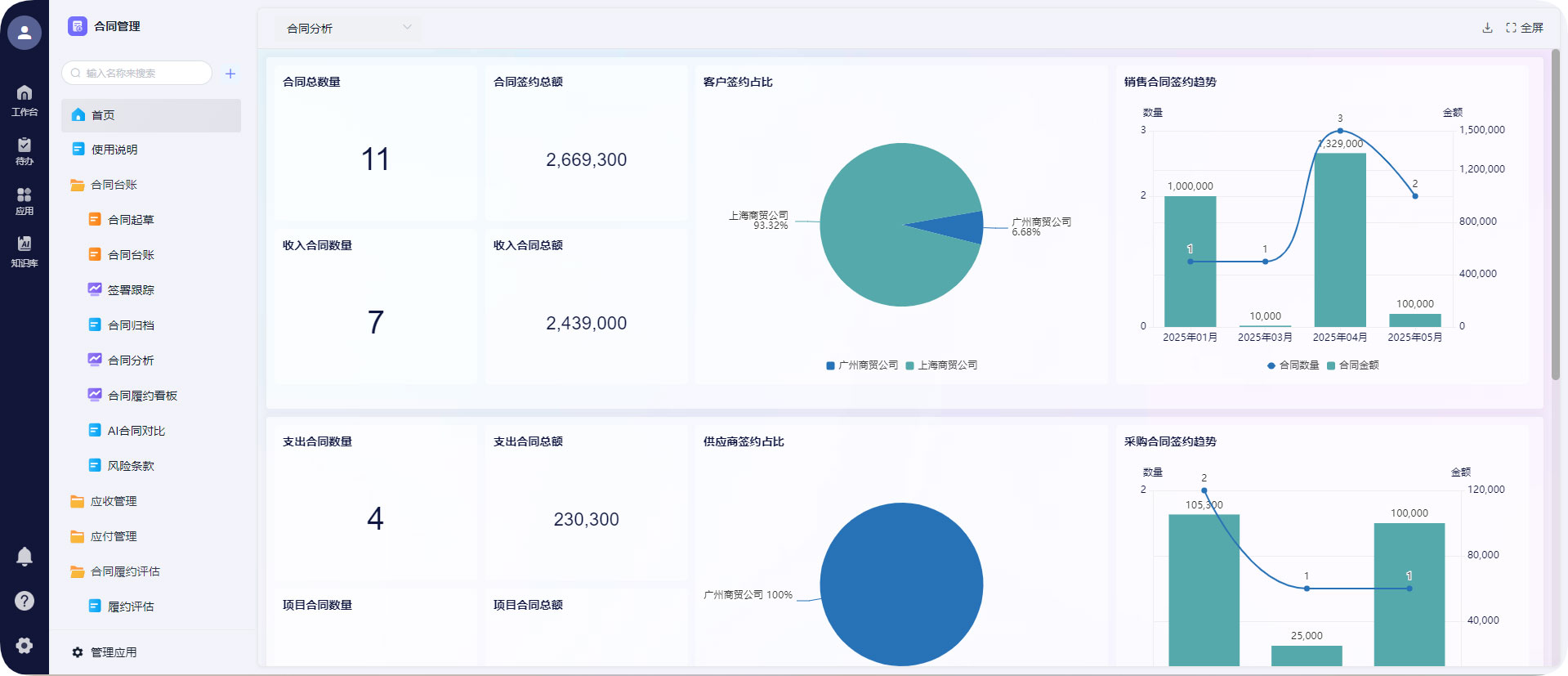
Task: Open the help question mark icon
Action: pyautogui.click(x=25, y=601)
